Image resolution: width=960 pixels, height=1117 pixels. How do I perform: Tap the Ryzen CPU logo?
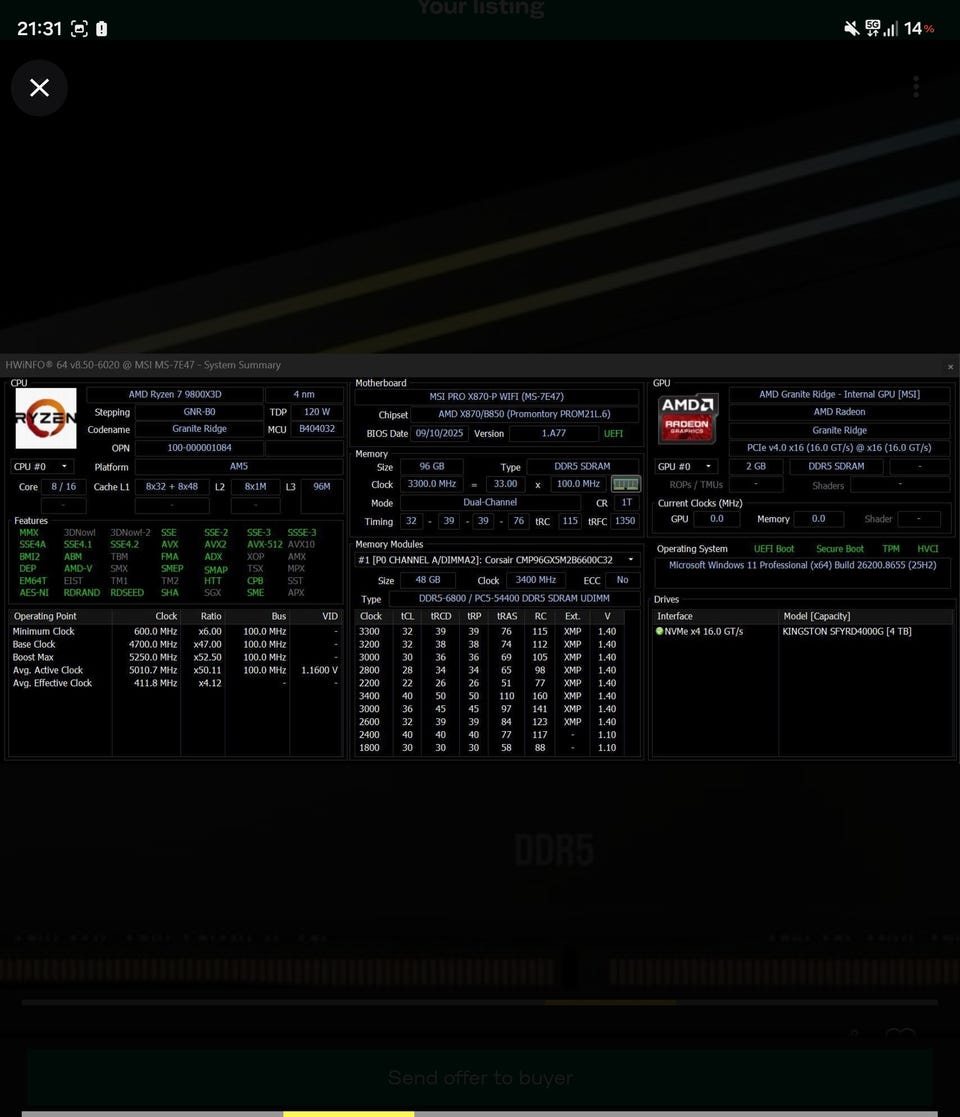coord(46,418)
